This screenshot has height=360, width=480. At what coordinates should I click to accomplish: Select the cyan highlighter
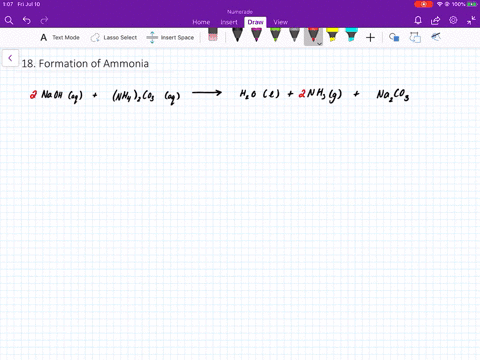(x=351, y=35)
